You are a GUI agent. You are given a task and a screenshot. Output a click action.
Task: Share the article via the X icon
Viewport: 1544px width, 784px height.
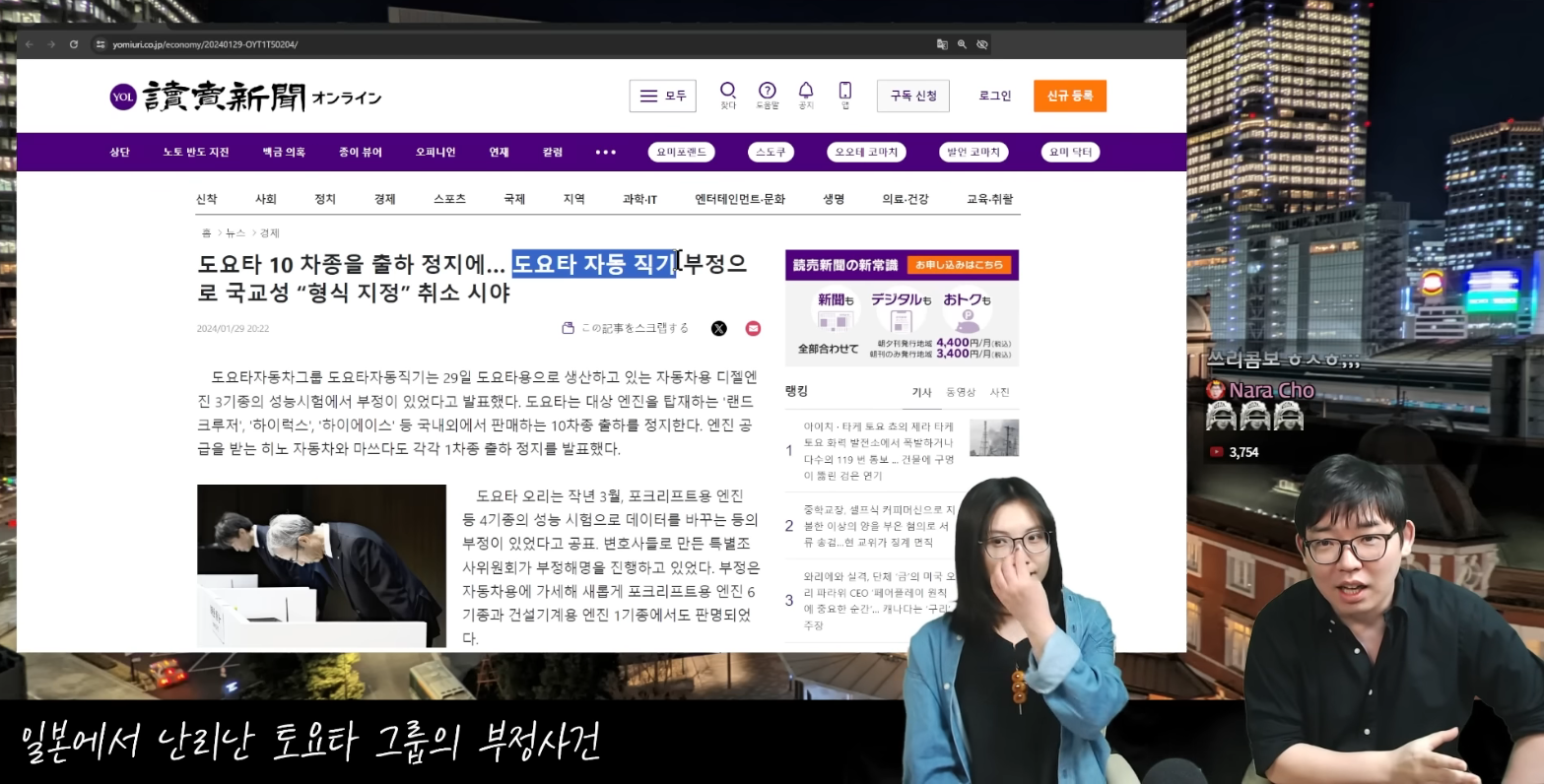[719, 328]
